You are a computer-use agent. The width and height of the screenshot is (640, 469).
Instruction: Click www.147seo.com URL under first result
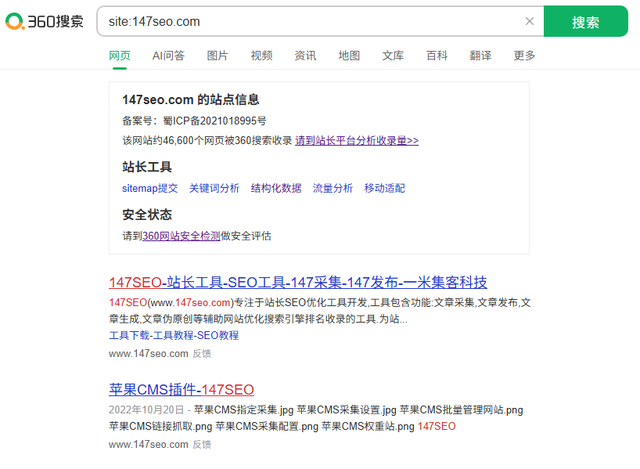(149, 353)
